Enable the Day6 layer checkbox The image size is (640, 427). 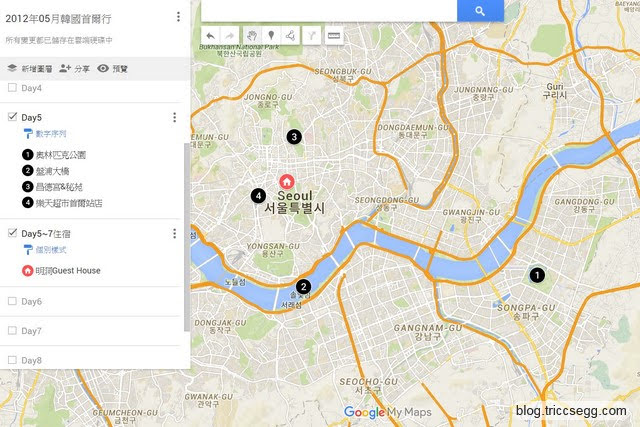(12, 301)
